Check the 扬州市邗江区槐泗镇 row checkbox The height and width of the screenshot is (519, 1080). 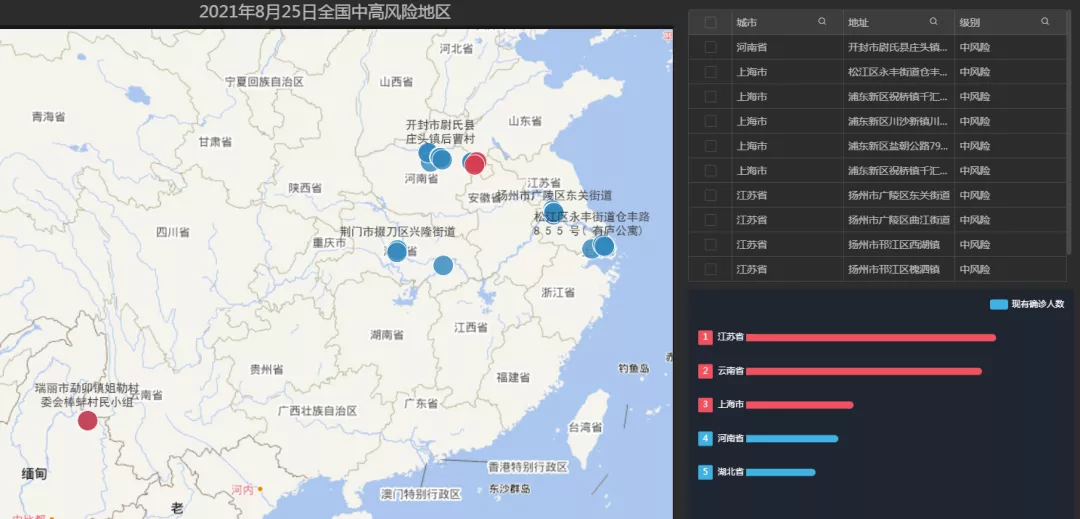tap(711, 269)
